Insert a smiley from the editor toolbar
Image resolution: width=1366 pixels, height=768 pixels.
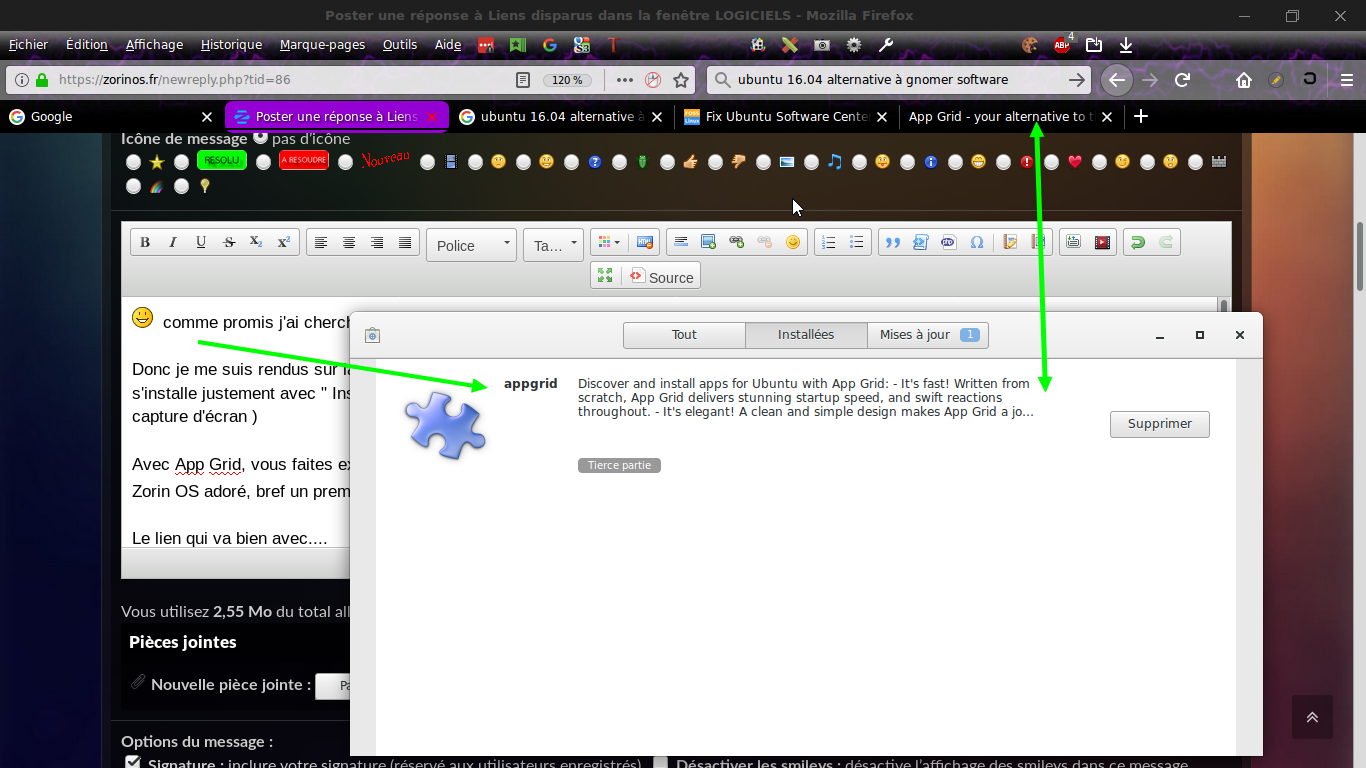tap(793, 243)
